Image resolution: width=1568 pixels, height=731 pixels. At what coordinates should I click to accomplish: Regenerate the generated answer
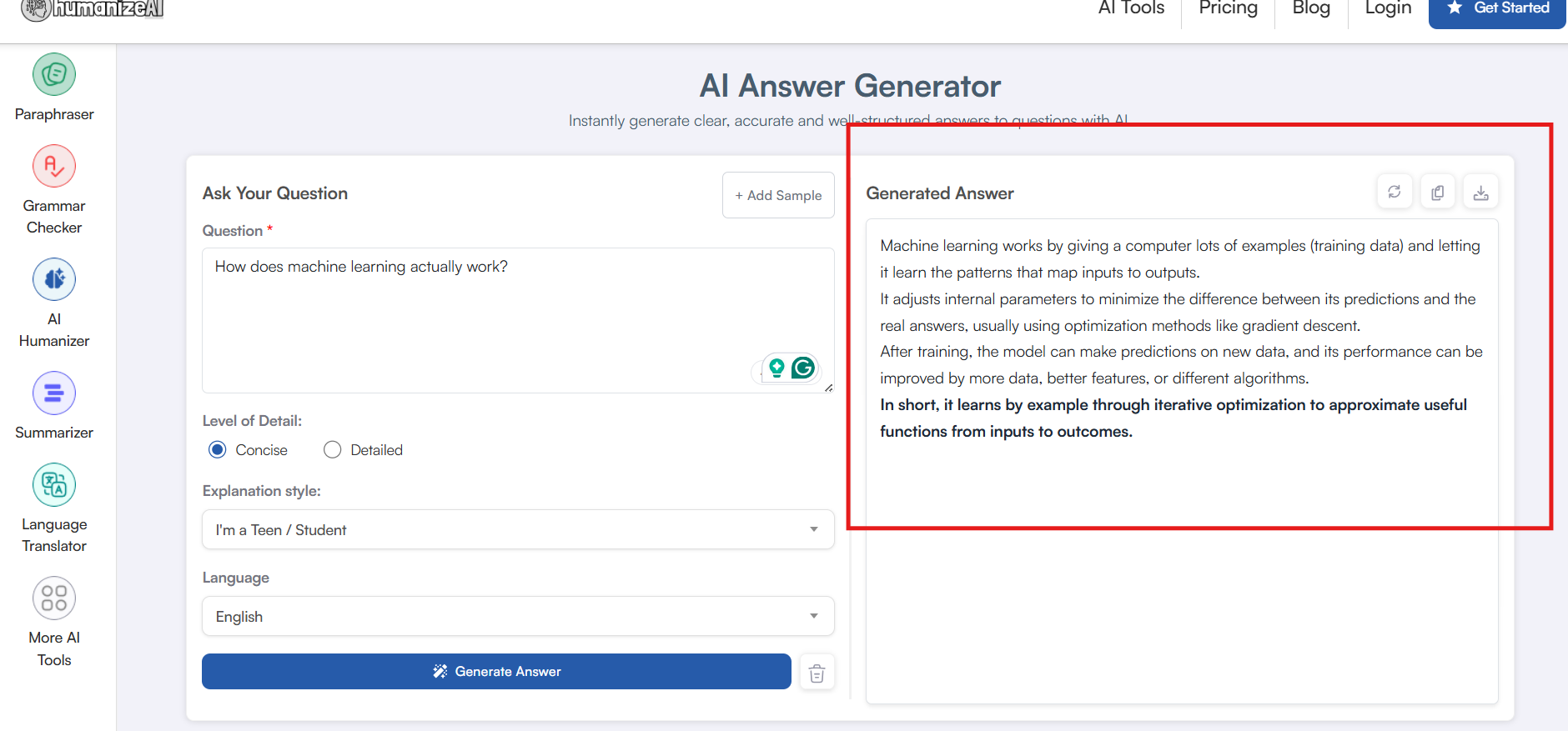pyautogui.click(x=1394, y=193)
